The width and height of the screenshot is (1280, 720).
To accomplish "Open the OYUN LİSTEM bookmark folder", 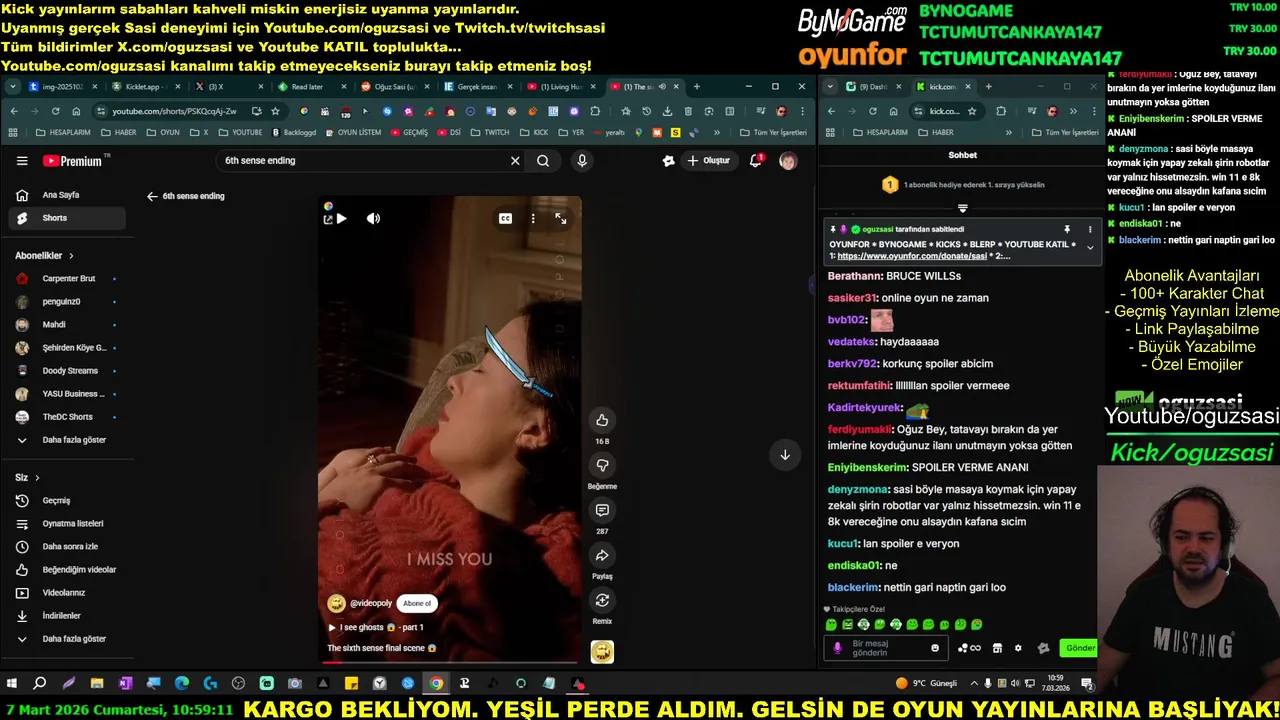I will (x=353, y=132).
